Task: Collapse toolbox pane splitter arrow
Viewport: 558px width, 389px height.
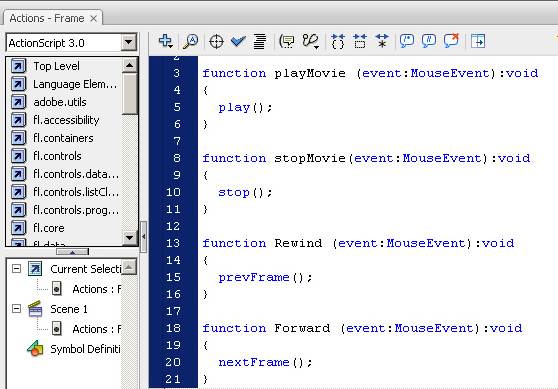Action: pos(143,237)
